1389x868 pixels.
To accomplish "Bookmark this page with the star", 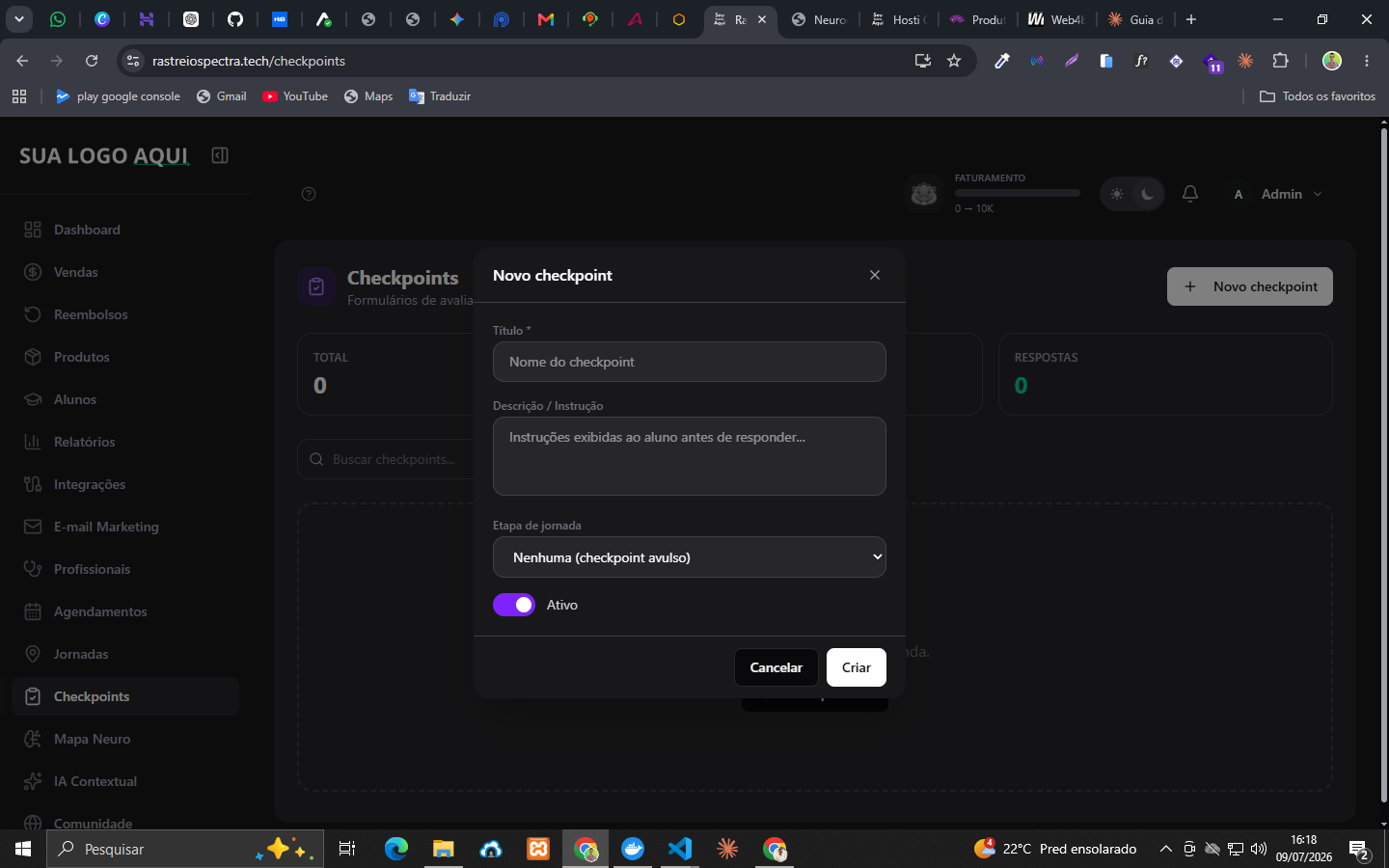I will point(954,61).
